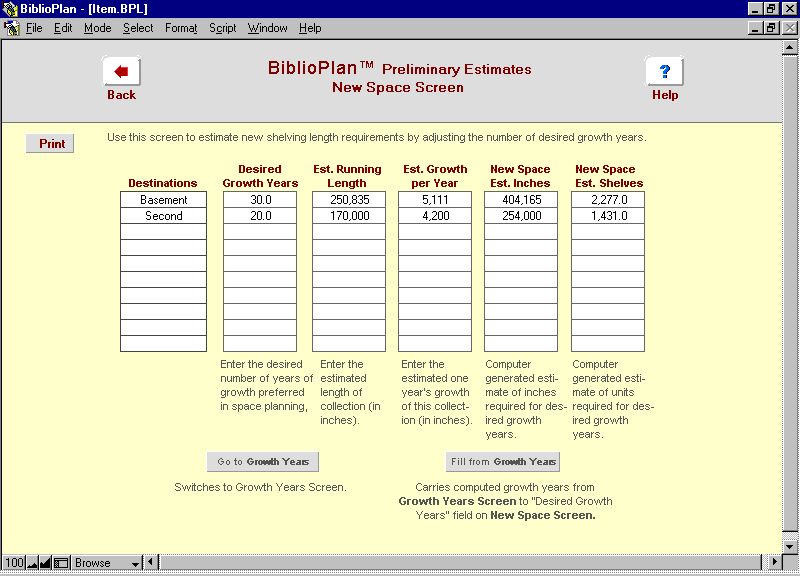Click the 20.0 Desired Growth Years field

pos(260,216)
